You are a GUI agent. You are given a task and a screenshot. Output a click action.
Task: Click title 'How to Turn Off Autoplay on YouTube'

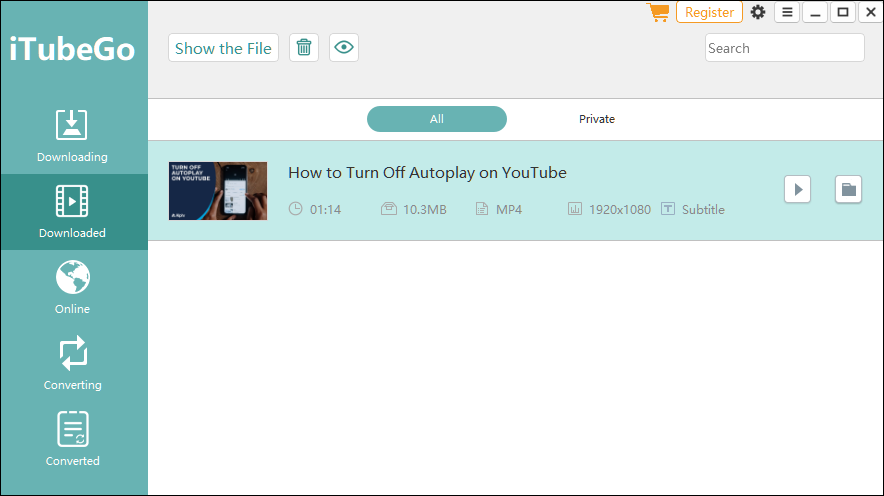pyautogui.click(x=427, y=172)
